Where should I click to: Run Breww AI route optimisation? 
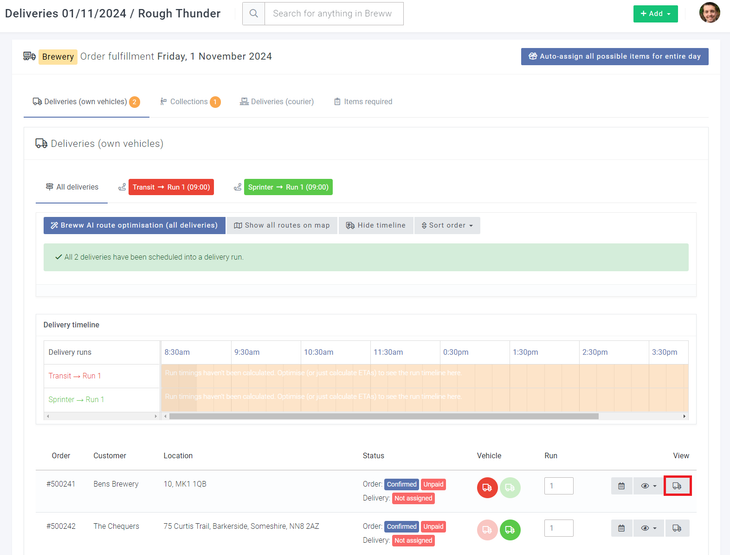click(134, 225)
